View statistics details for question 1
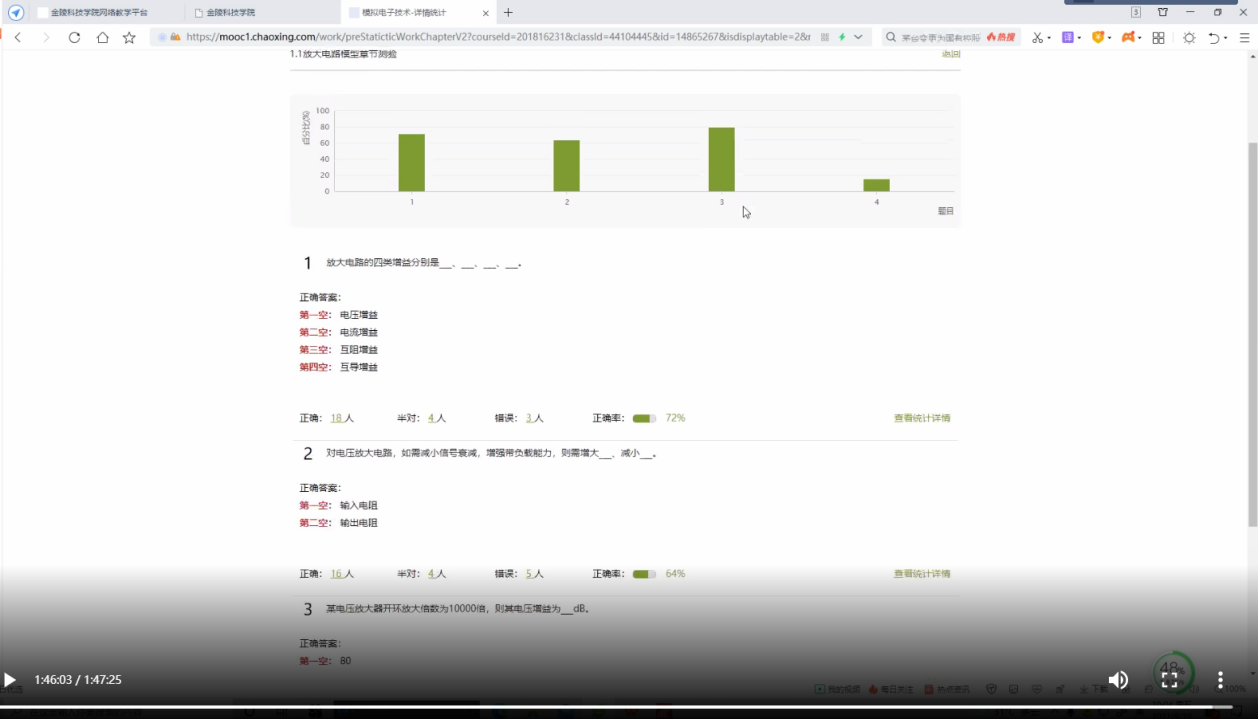Screen dimensions: 1258x719 [921, 418]
